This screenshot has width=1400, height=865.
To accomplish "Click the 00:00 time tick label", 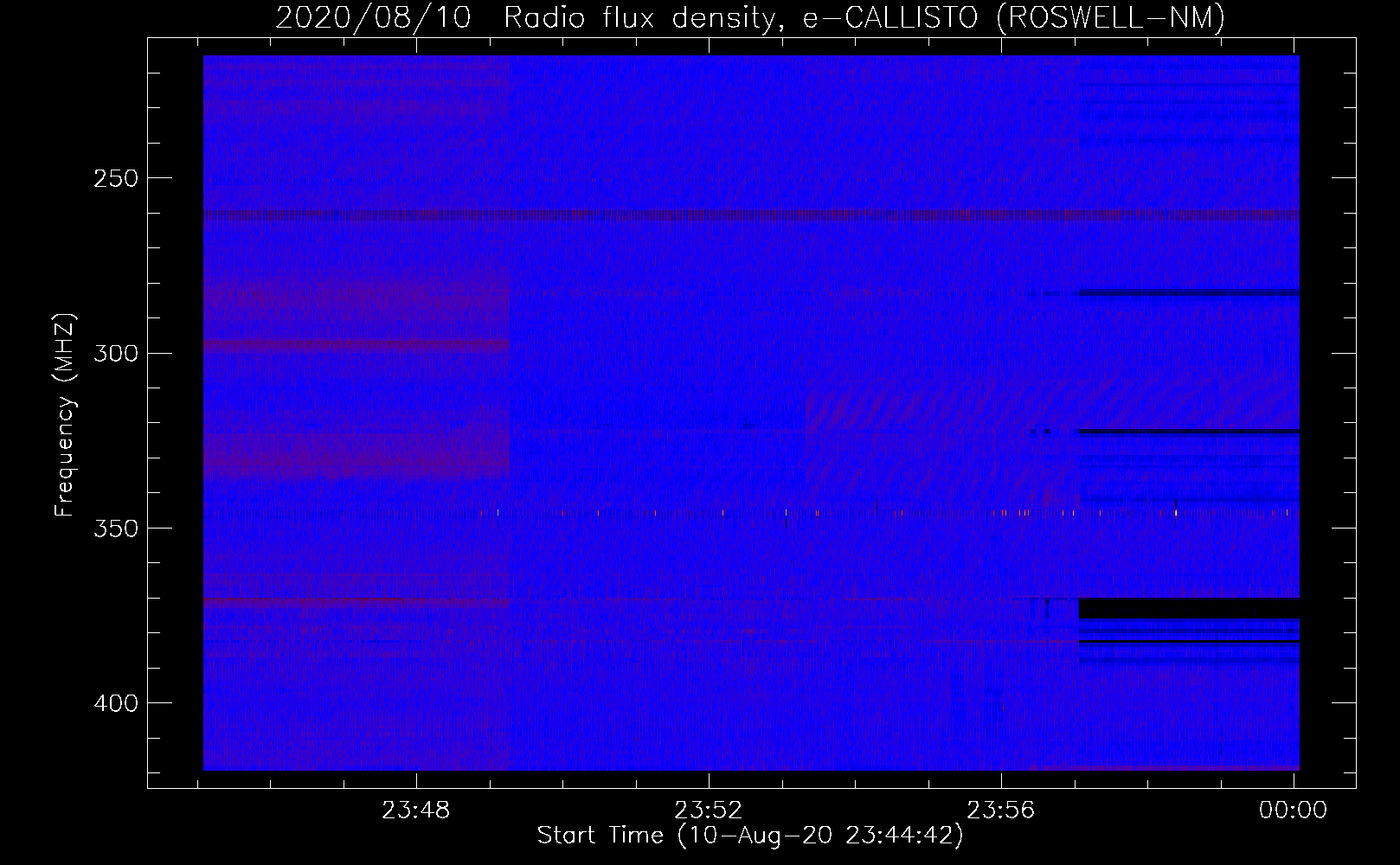I will [1293, 811].
